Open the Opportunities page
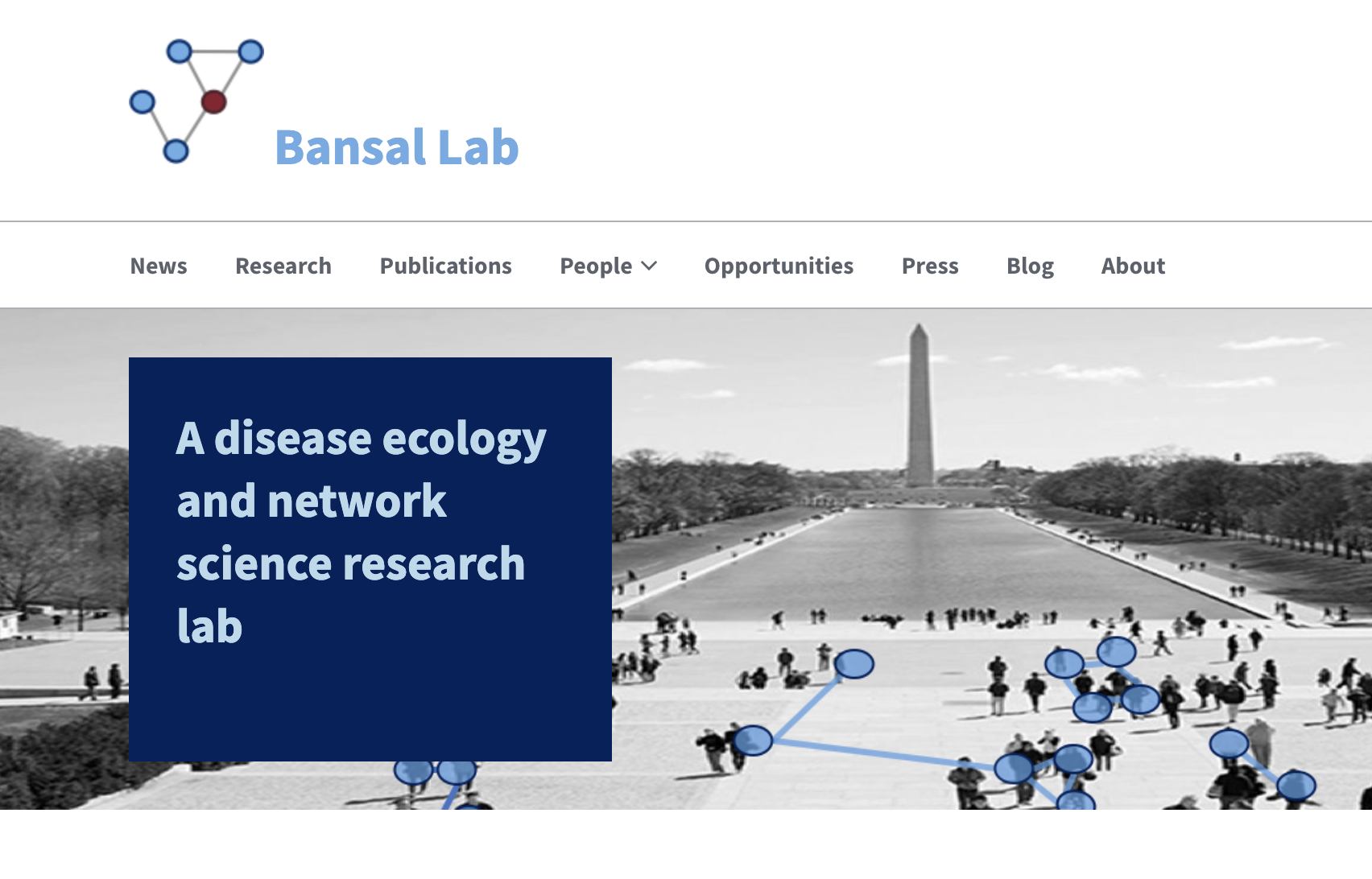 (x=779, y=266)
